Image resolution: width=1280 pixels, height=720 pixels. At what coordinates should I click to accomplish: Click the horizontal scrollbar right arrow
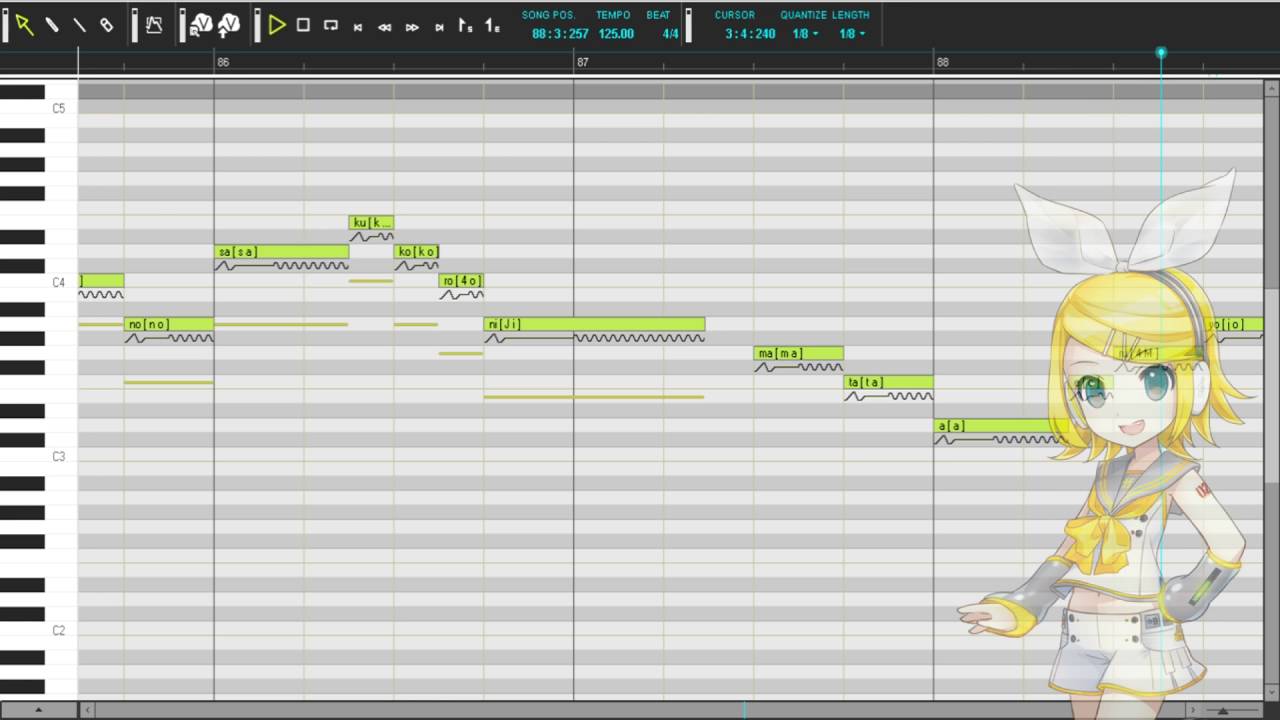tap(1193, 710)
